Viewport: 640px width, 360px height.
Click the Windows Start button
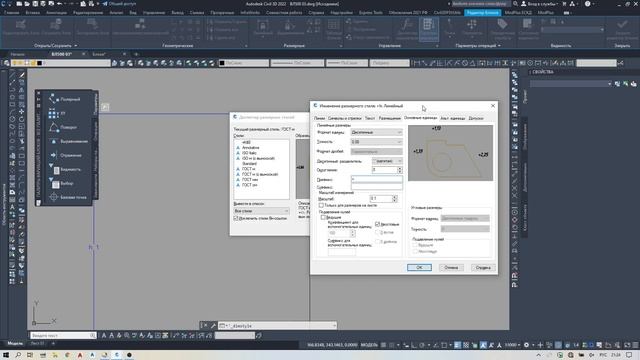pos(6,355)
